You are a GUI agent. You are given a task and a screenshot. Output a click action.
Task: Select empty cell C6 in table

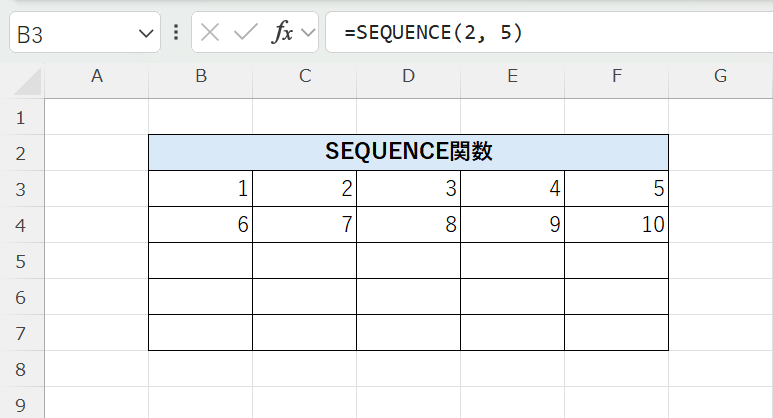tap(304, 297)
